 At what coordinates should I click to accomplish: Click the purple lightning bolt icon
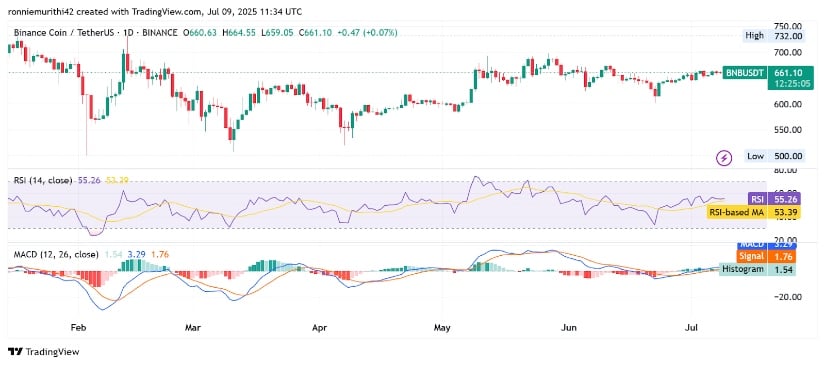pyautogui.click(x=725, y=157)
